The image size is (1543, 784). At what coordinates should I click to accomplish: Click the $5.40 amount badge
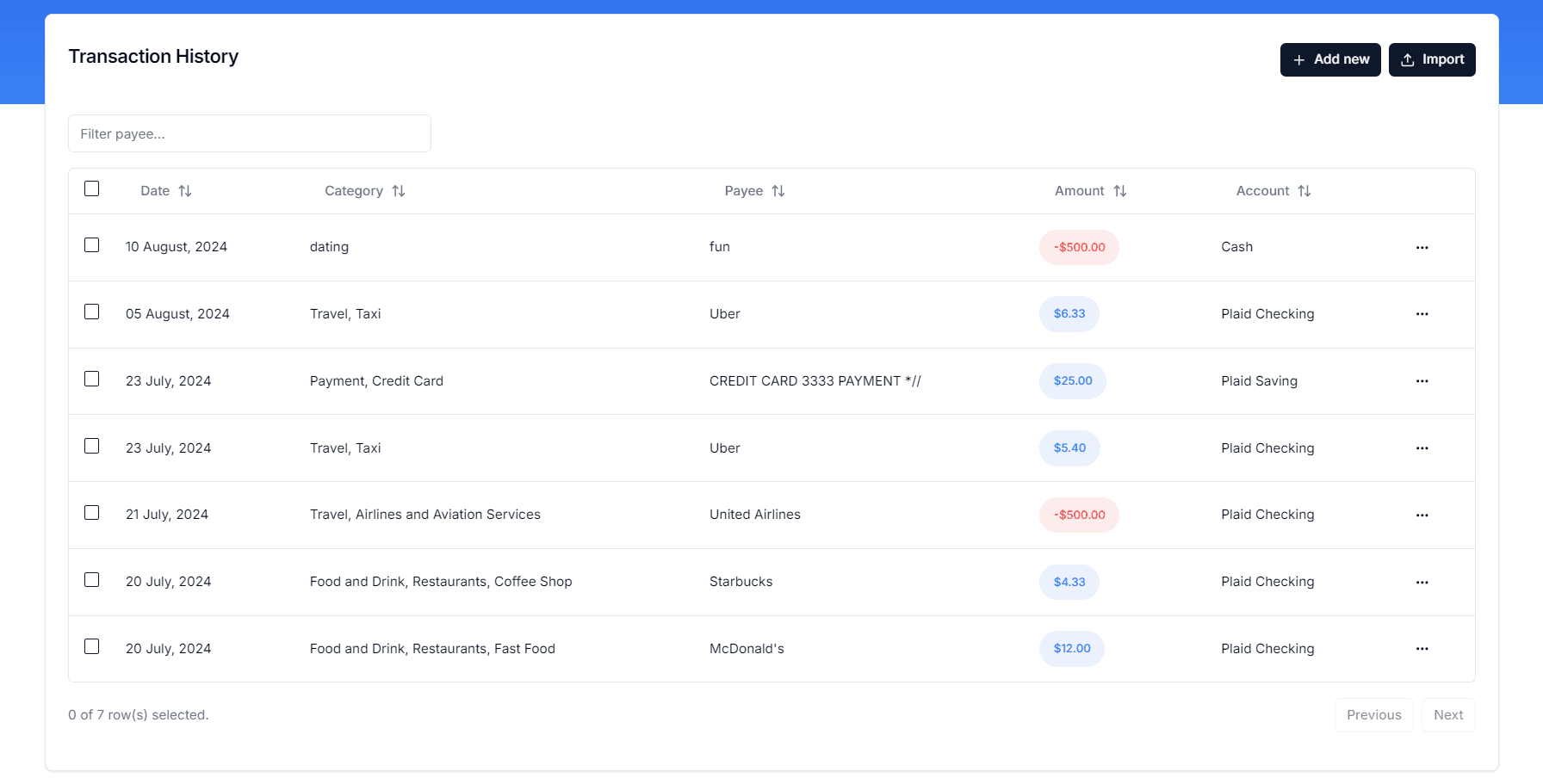pyautogui.click(x=1069, y=448)
